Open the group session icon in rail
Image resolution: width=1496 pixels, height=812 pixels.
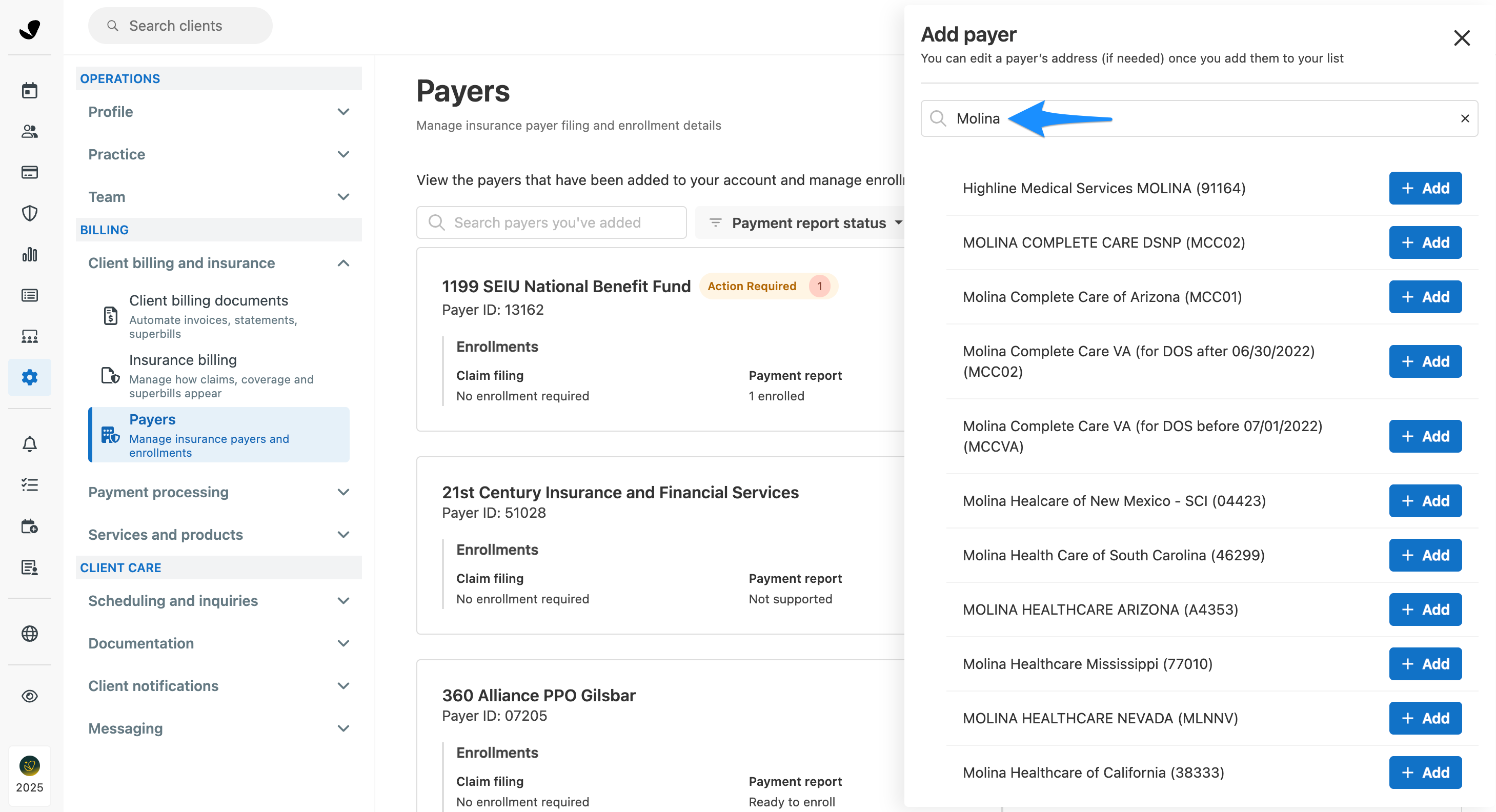[x=30, y=336]
